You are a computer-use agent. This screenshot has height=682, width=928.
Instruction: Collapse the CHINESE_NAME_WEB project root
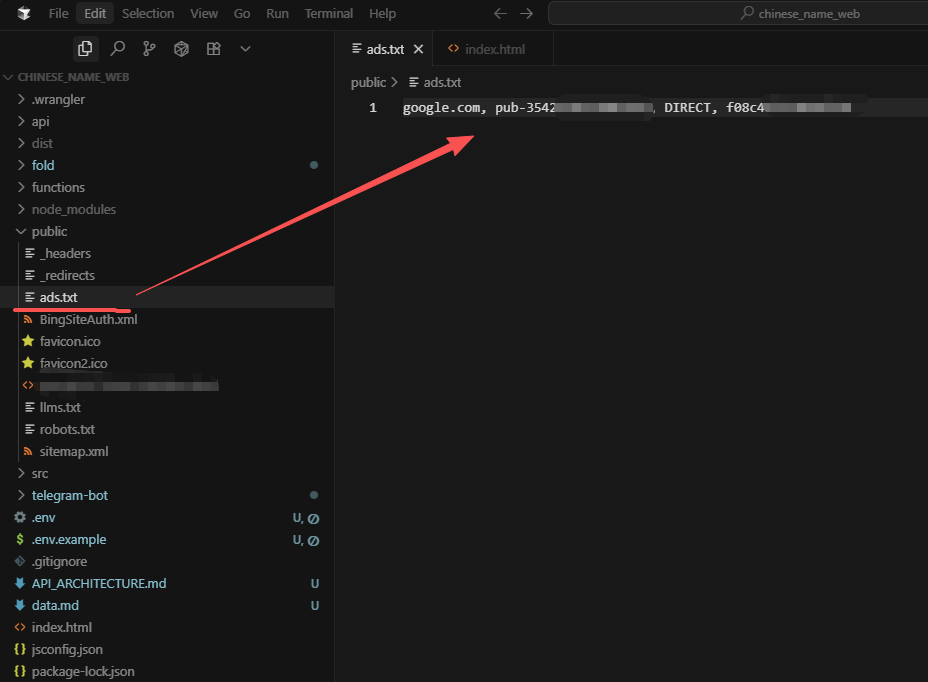pyautogui.click(x=73, y=77)
